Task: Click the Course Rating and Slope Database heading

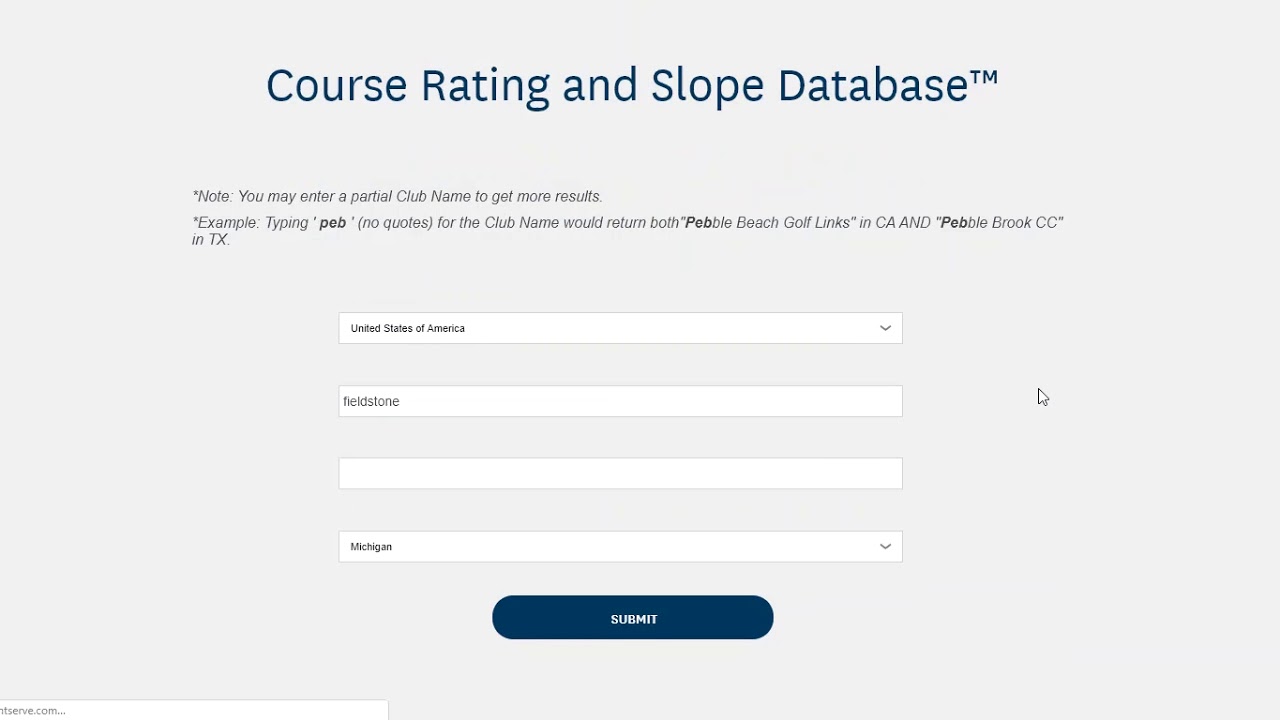Action: (632, 85)
